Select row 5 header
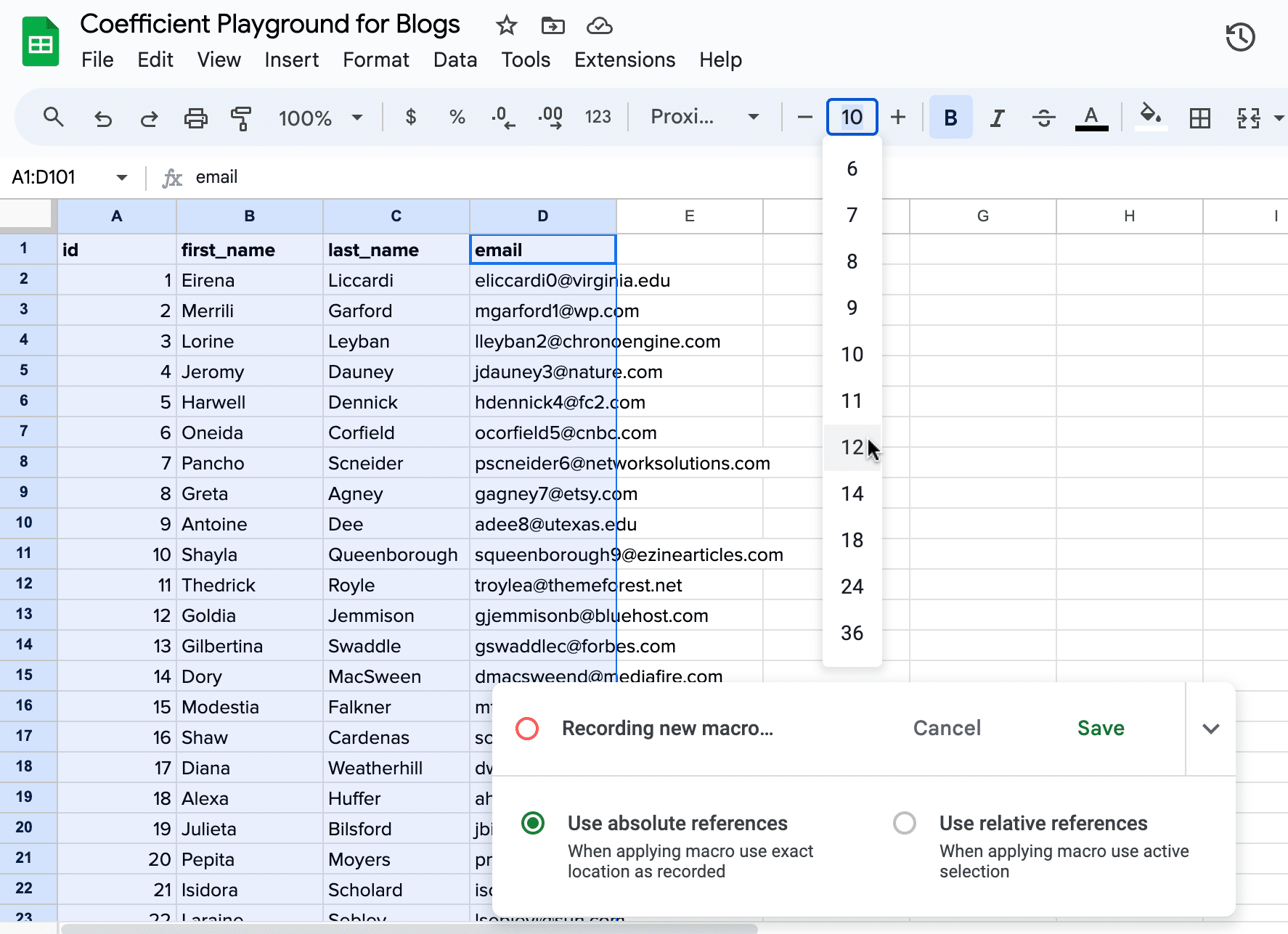 click(x=24, y=370)
